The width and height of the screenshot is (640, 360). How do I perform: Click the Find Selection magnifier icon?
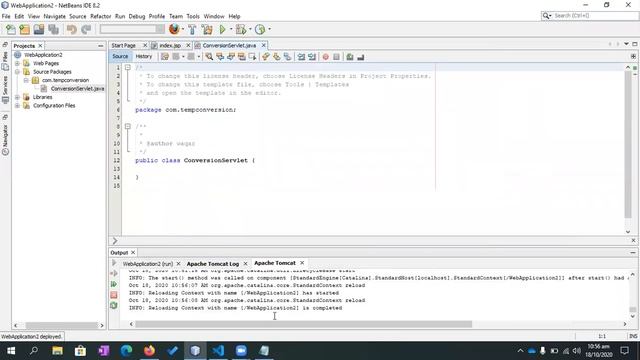coord(209,57)
